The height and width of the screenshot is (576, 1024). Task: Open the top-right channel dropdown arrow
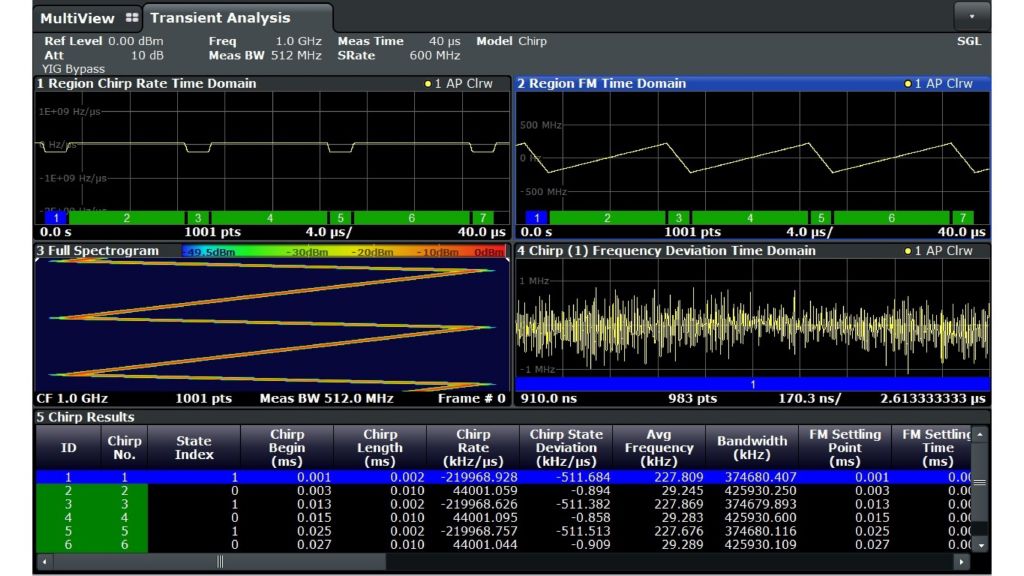click(x=971, y=17)
